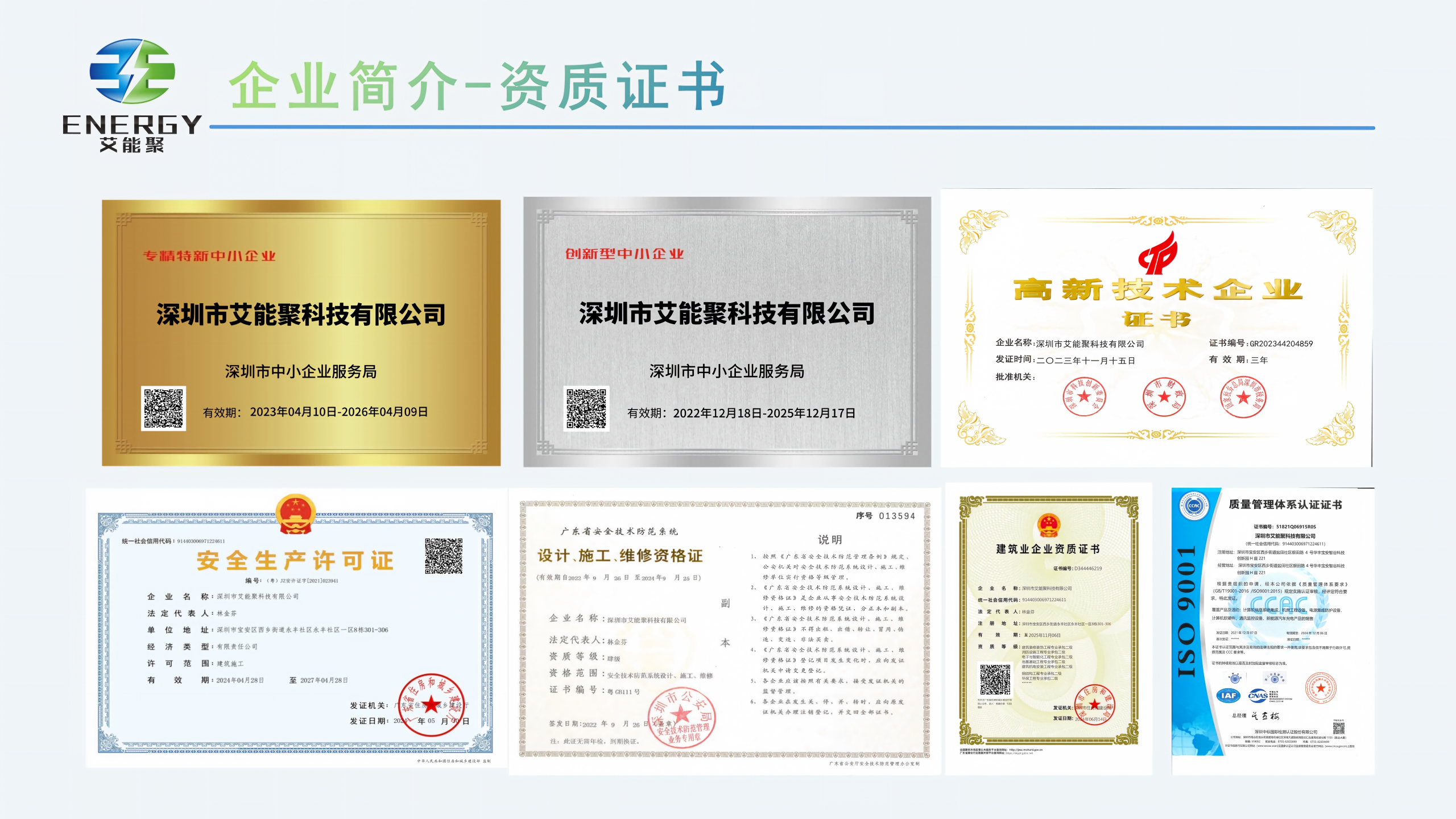
Task: Click the red seal on ISO 9001 certificate
Action: pos(1321,688)
